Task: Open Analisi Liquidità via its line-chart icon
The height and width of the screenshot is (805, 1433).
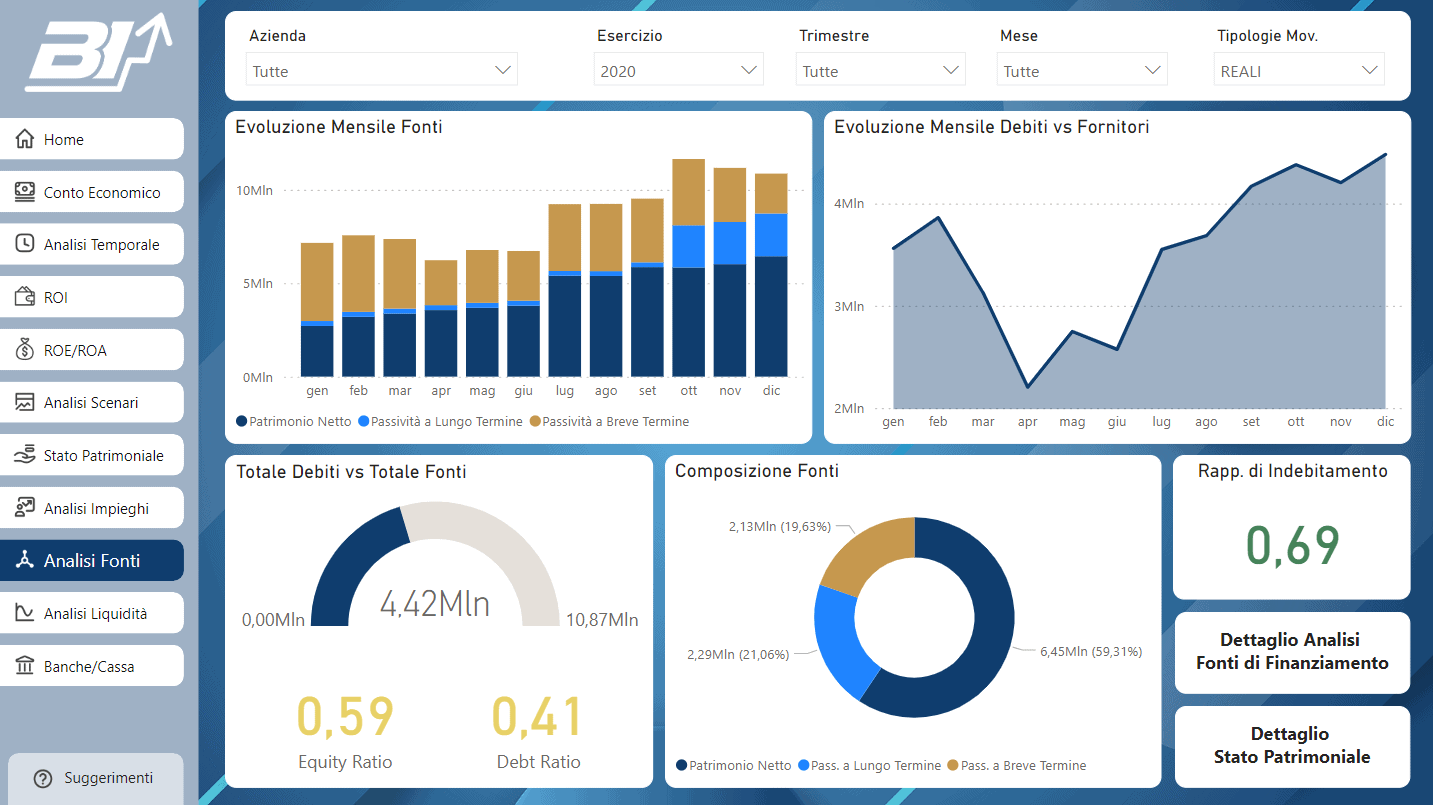Action: point(25,613)
